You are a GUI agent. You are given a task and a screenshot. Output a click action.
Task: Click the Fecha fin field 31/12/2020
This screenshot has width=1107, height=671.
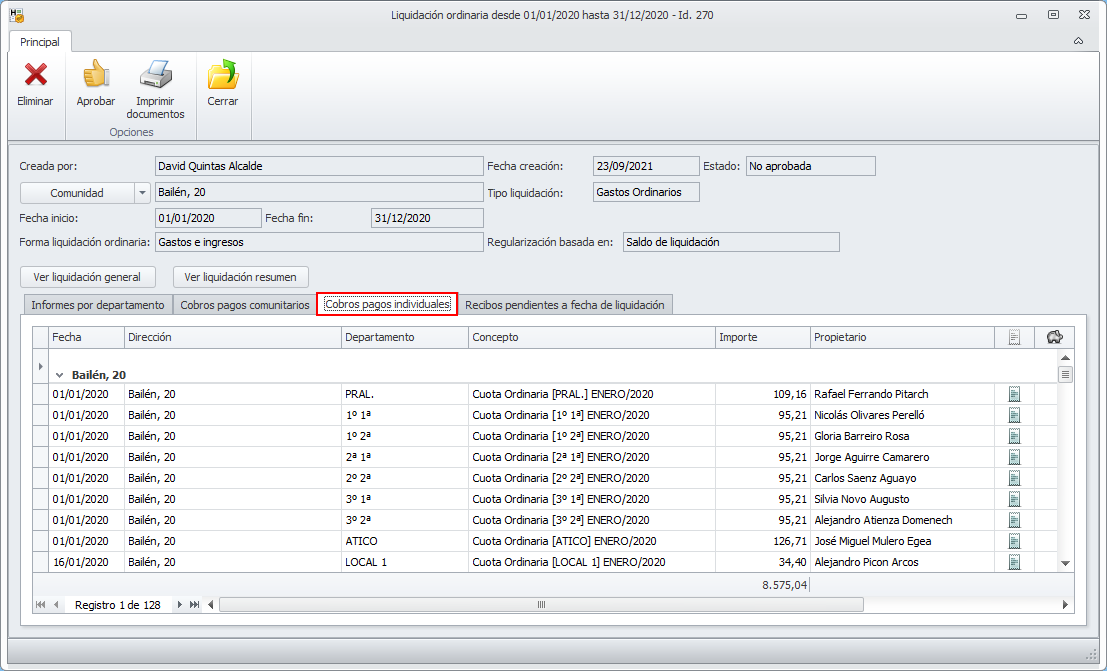pos(427,218)
